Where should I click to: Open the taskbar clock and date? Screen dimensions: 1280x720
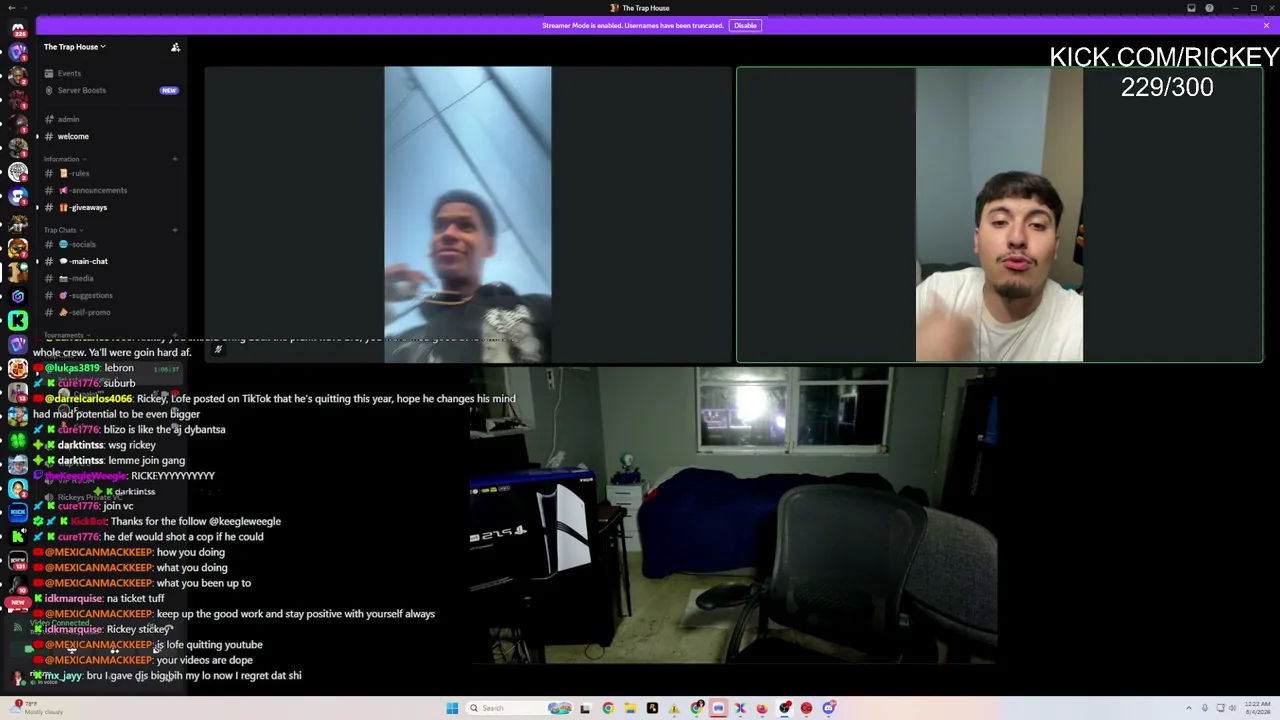1257,708
